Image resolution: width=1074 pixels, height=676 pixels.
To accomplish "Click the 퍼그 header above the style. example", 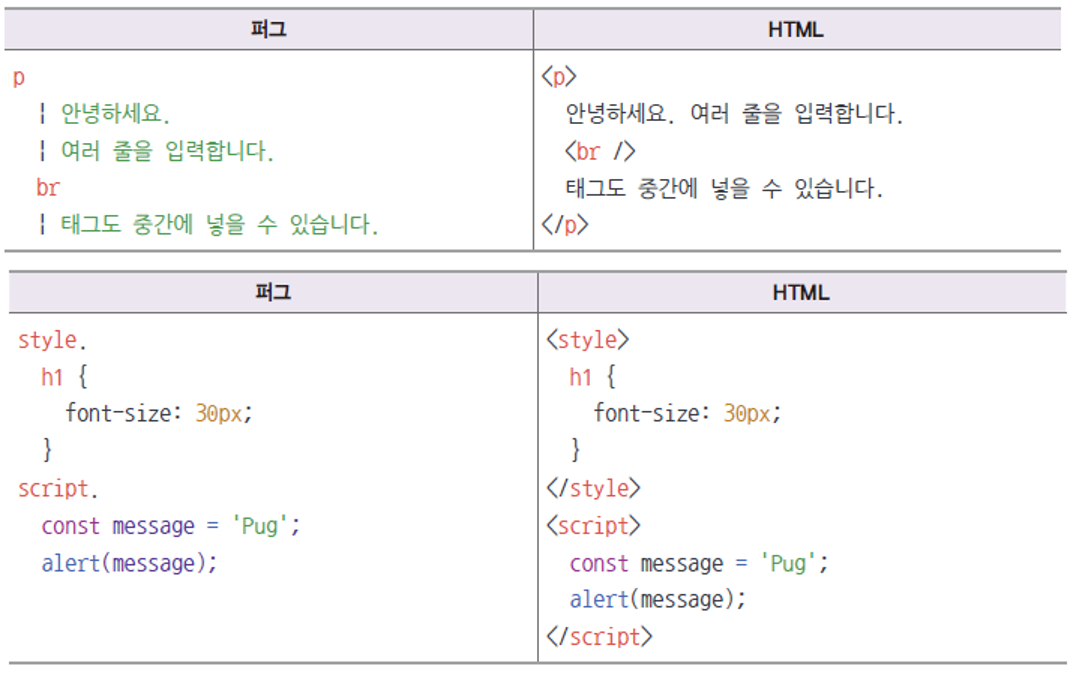I will 273,292.
